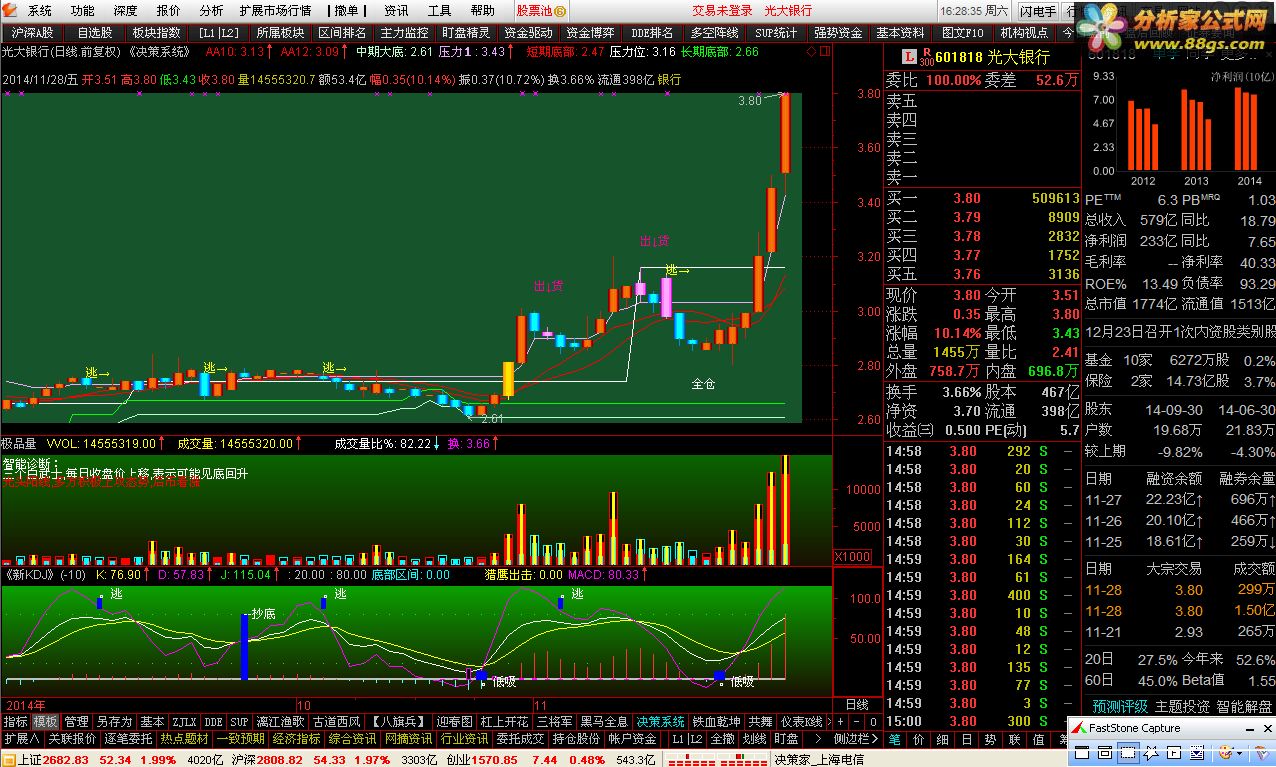This screenshot has height=767, width=1276.
Task: Click the 全撤 button
Action: pyautogui.click(x=722, y=739)
